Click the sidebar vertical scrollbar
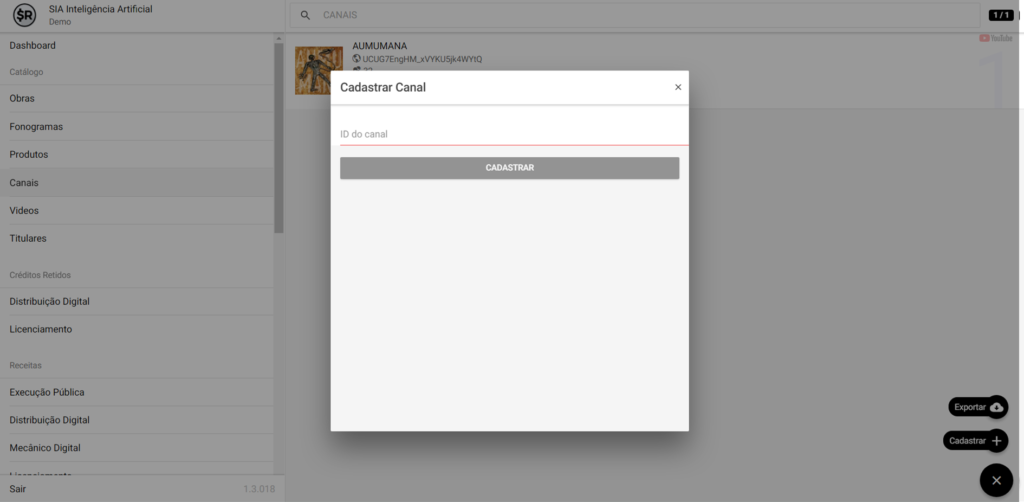Viewport: 1024px width, 502px height. [x=279, y=140]
